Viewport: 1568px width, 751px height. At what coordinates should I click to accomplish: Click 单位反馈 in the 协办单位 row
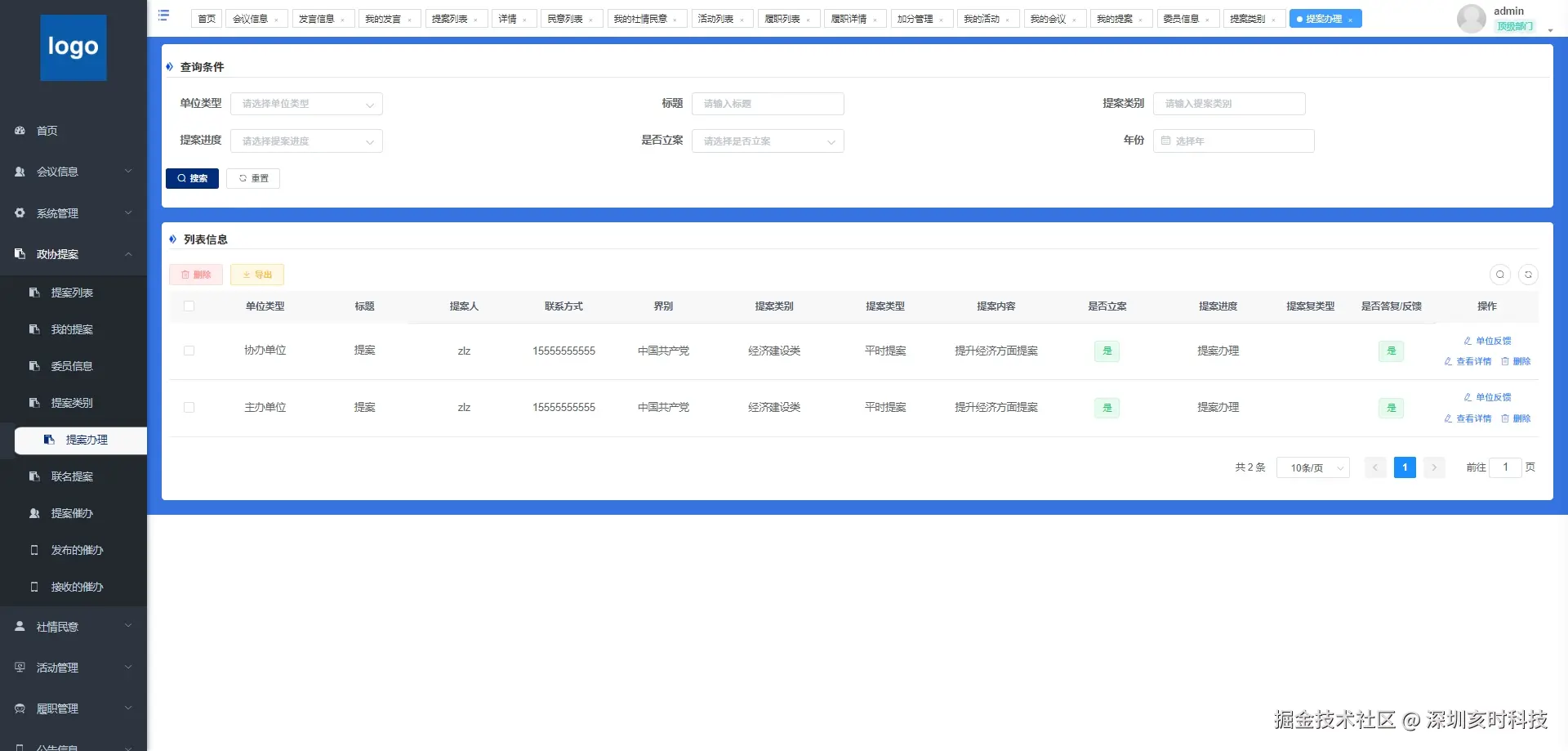[x=1487, y=341]
